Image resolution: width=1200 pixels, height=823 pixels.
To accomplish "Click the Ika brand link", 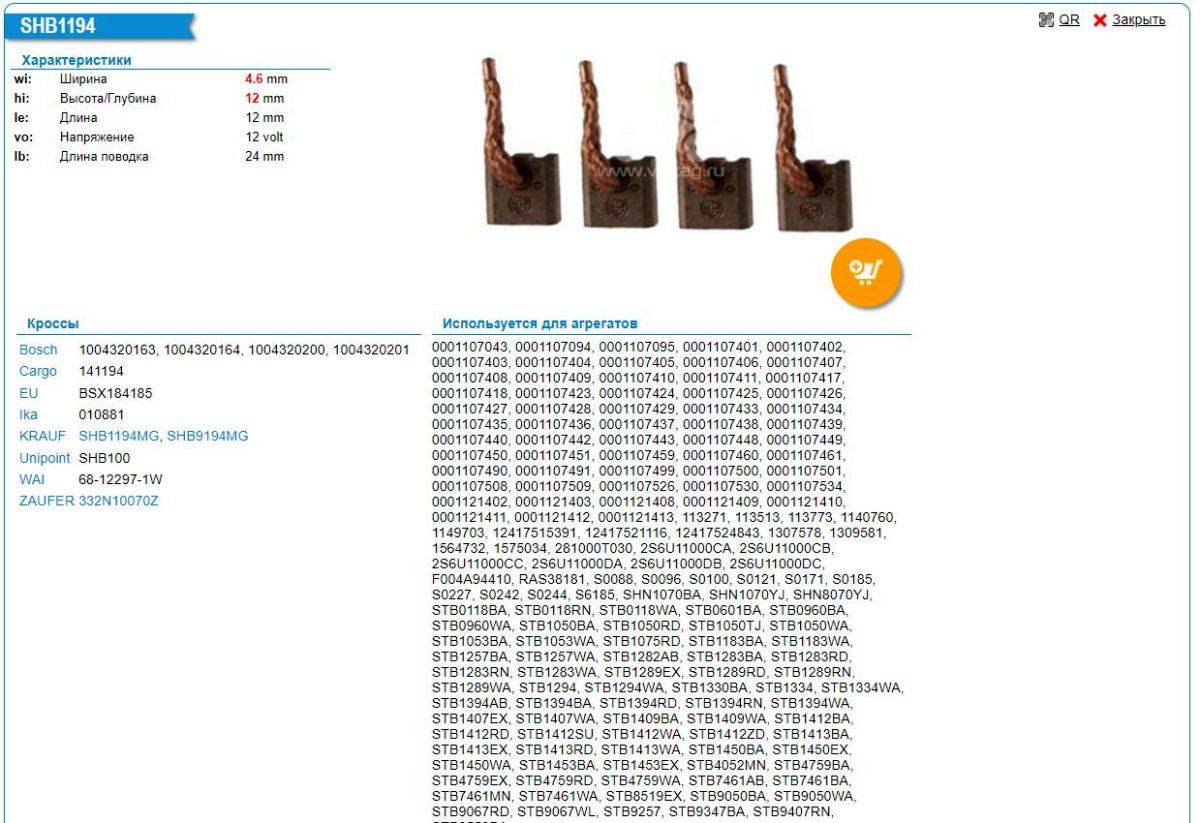I will point(29,415).
